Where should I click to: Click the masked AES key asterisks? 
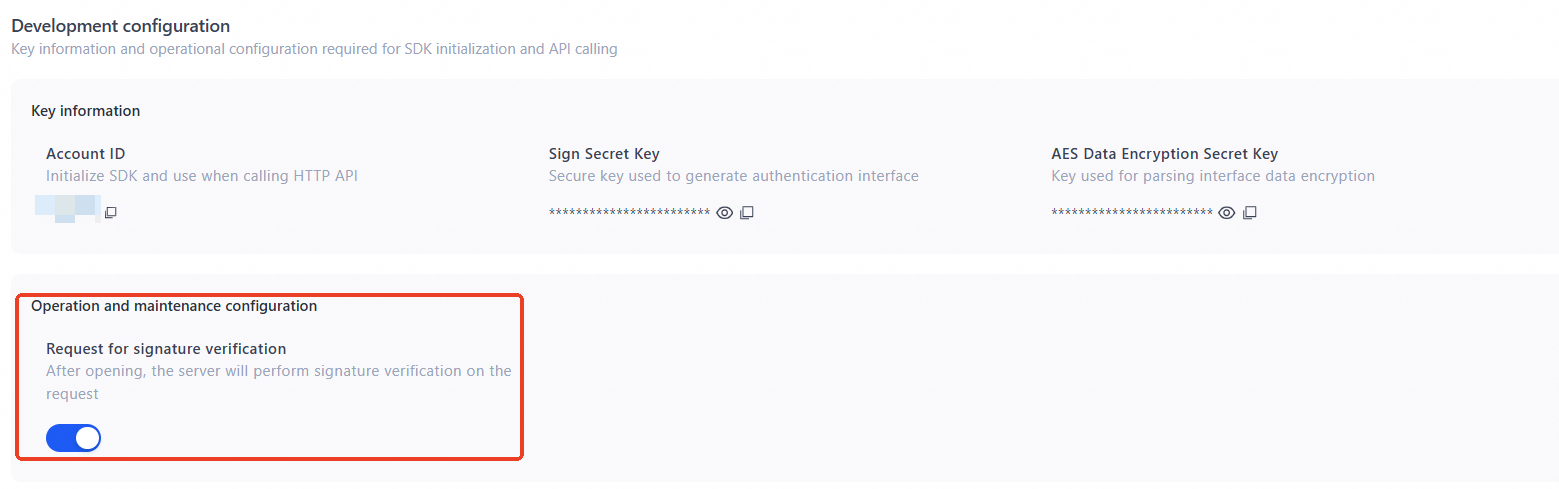(1131, 213)
